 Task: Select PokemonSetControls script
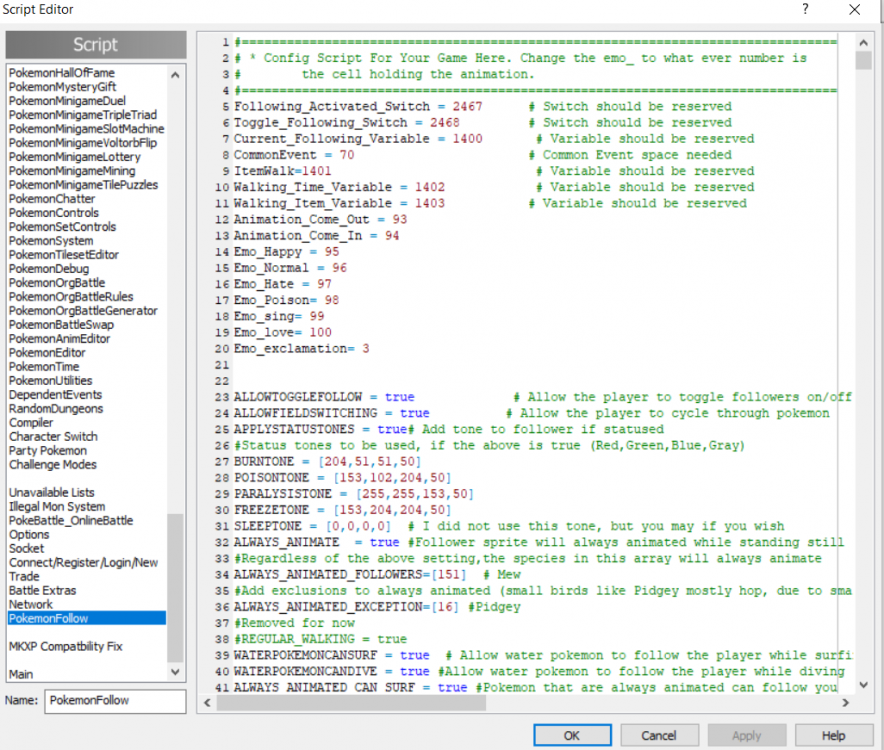pos(62,227)
